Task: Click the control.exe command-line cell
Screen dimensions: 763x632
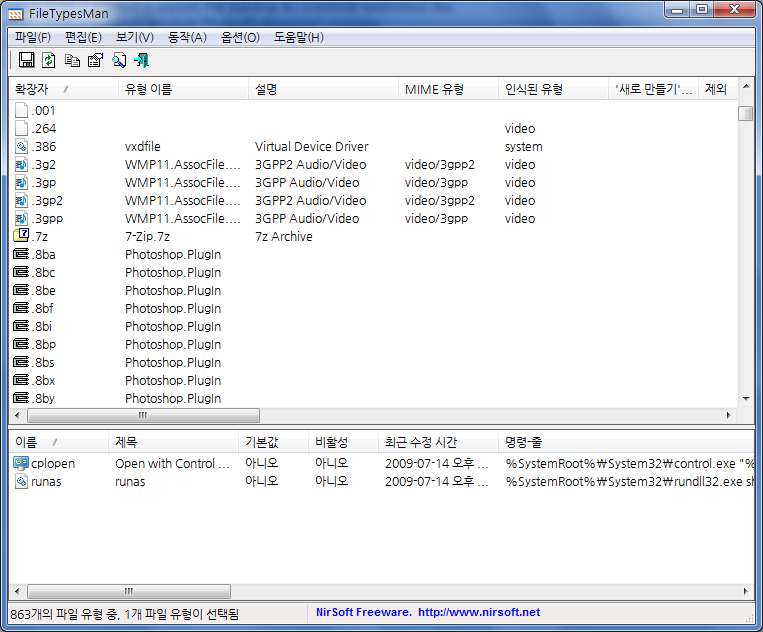Action: point(629,464)
